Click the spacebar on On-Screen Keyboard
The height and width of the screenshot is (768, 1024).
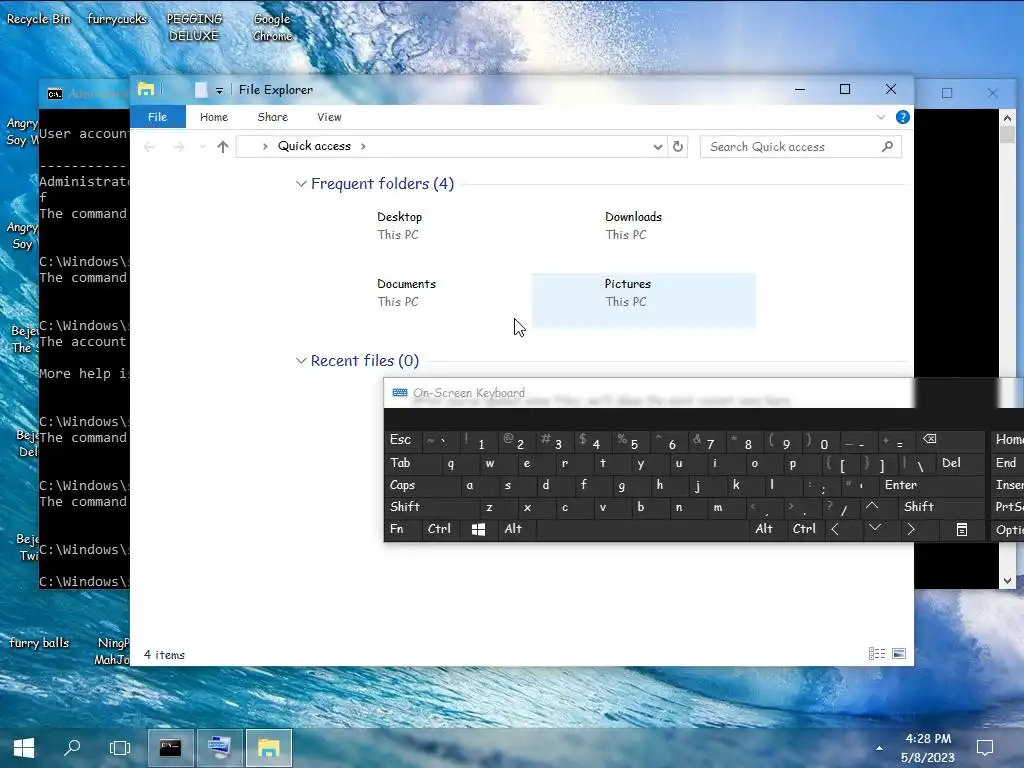point(642,529)
